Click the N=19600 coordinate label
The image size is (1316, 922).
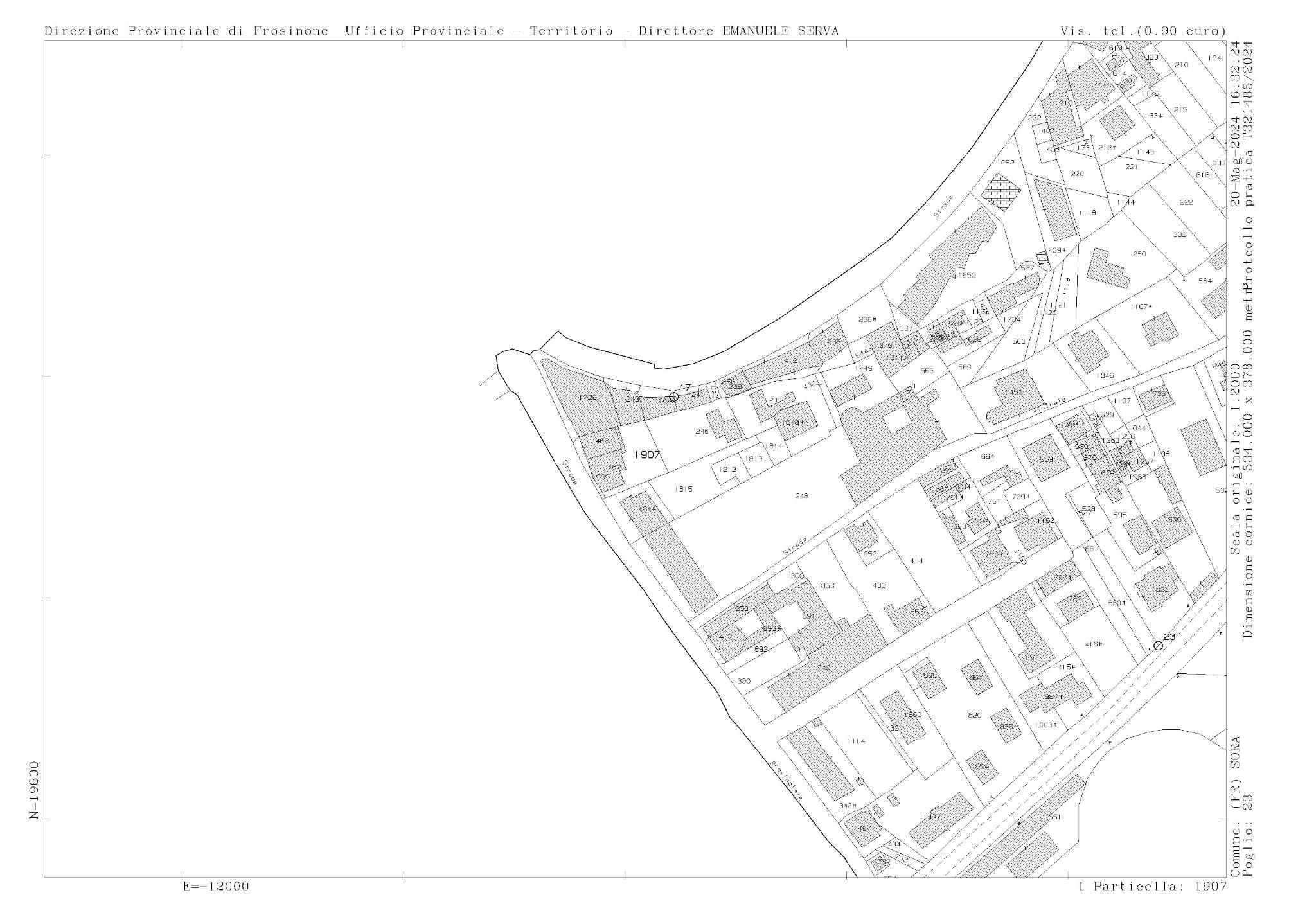pyautogui.click(x=34, y=790)
